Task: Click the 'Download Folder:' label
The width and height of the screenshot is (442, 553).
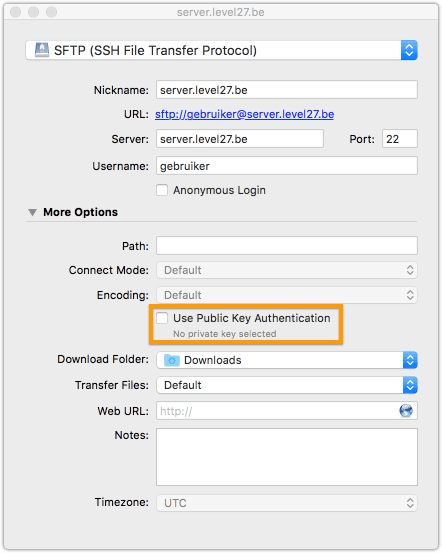Action: [x=103, y=359]
